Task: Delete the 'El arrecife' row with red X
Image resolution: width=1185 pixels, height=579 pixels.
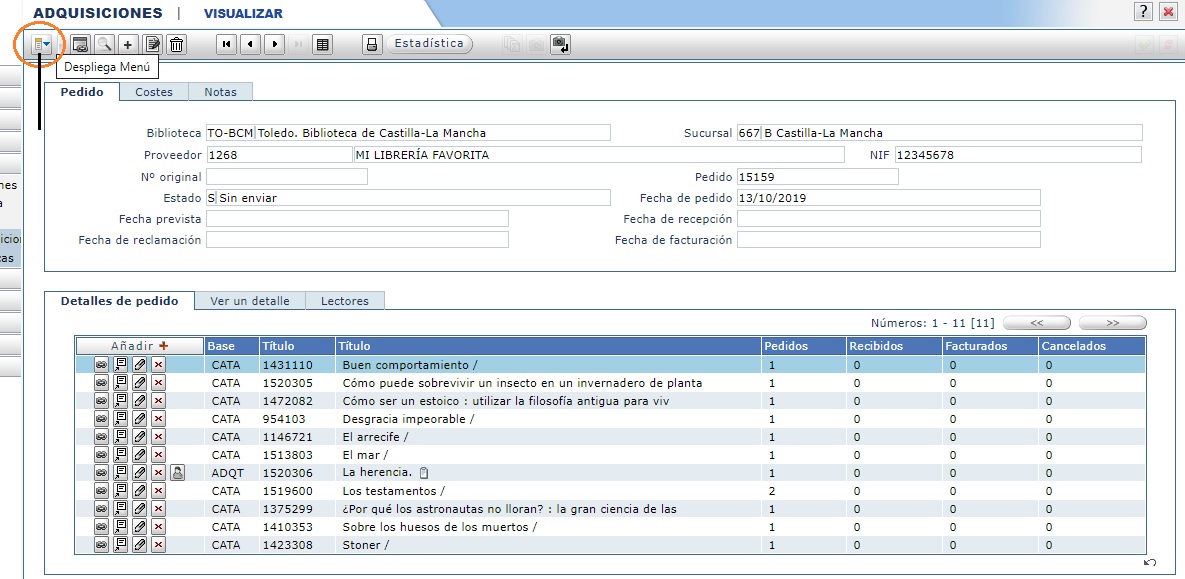Action: point(158,437)
